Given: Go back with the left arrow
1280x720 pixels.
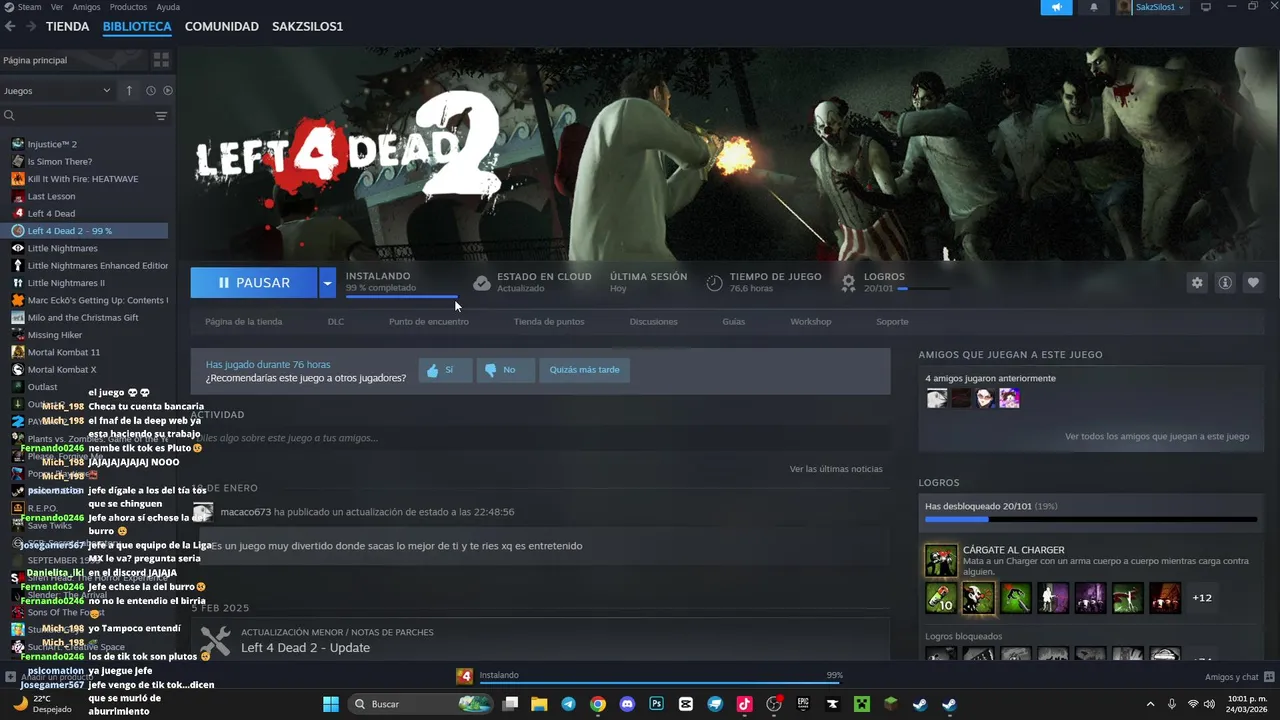Looking at the screenshot, I should coord(10,26).
